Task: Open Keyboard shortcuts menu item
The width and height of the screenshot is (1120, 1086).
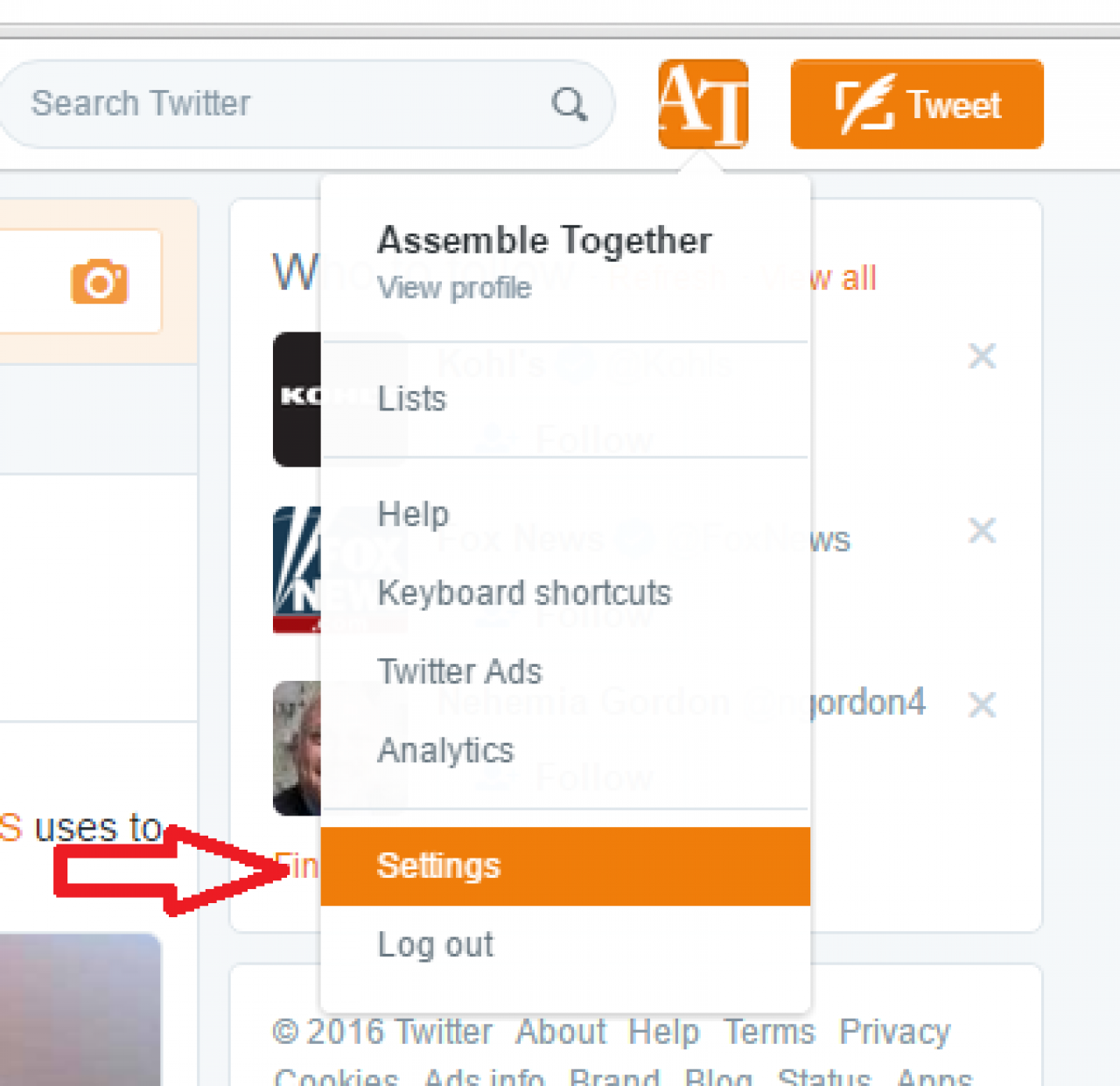Action: (x=524, y=592)
